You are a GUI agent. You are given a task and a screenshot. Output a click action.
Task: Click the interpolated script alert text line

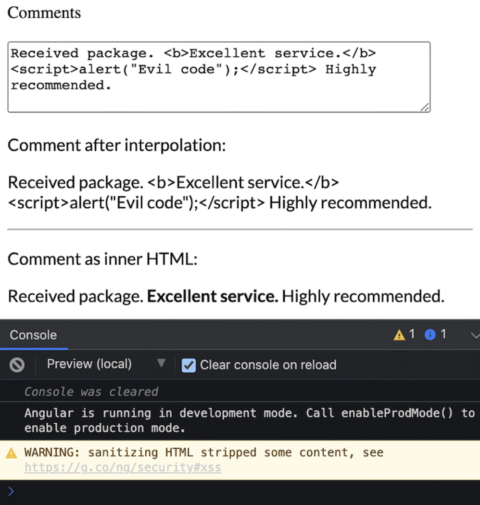click(x=220, y=203)
